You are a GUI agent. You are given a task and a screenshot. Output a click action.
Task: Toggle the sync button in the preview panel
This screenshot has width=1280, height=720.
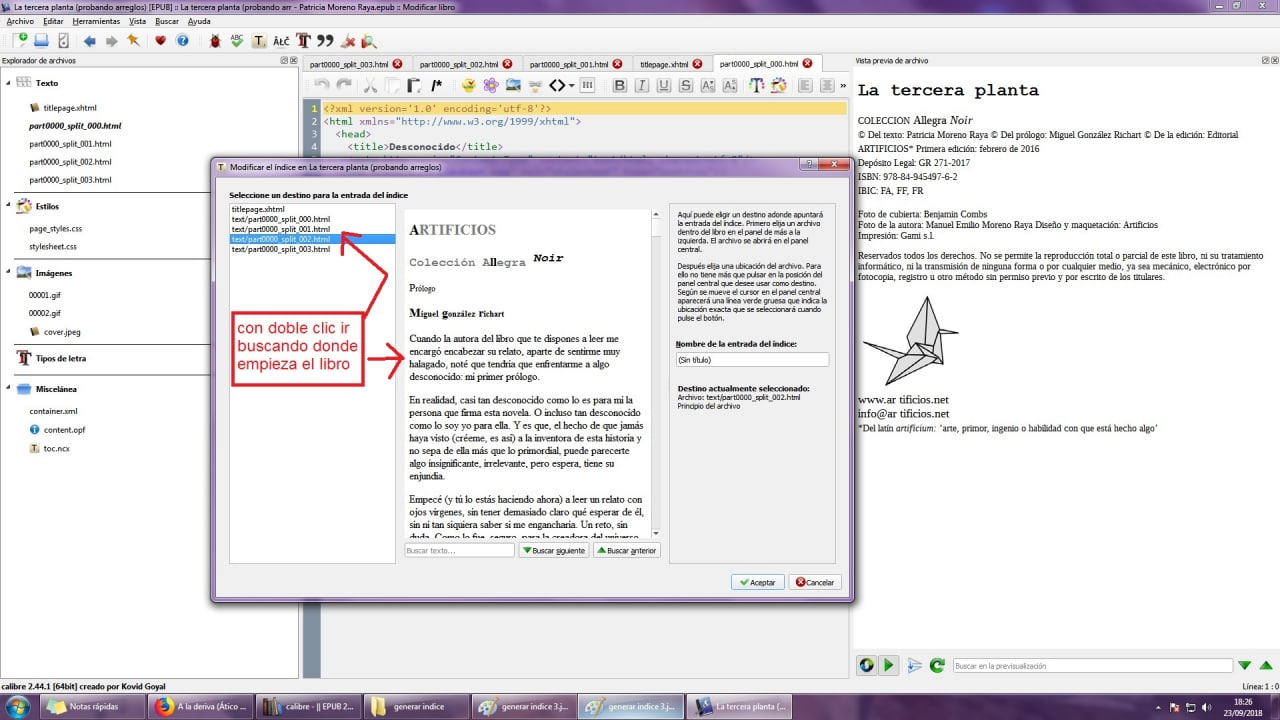(867, 665)
